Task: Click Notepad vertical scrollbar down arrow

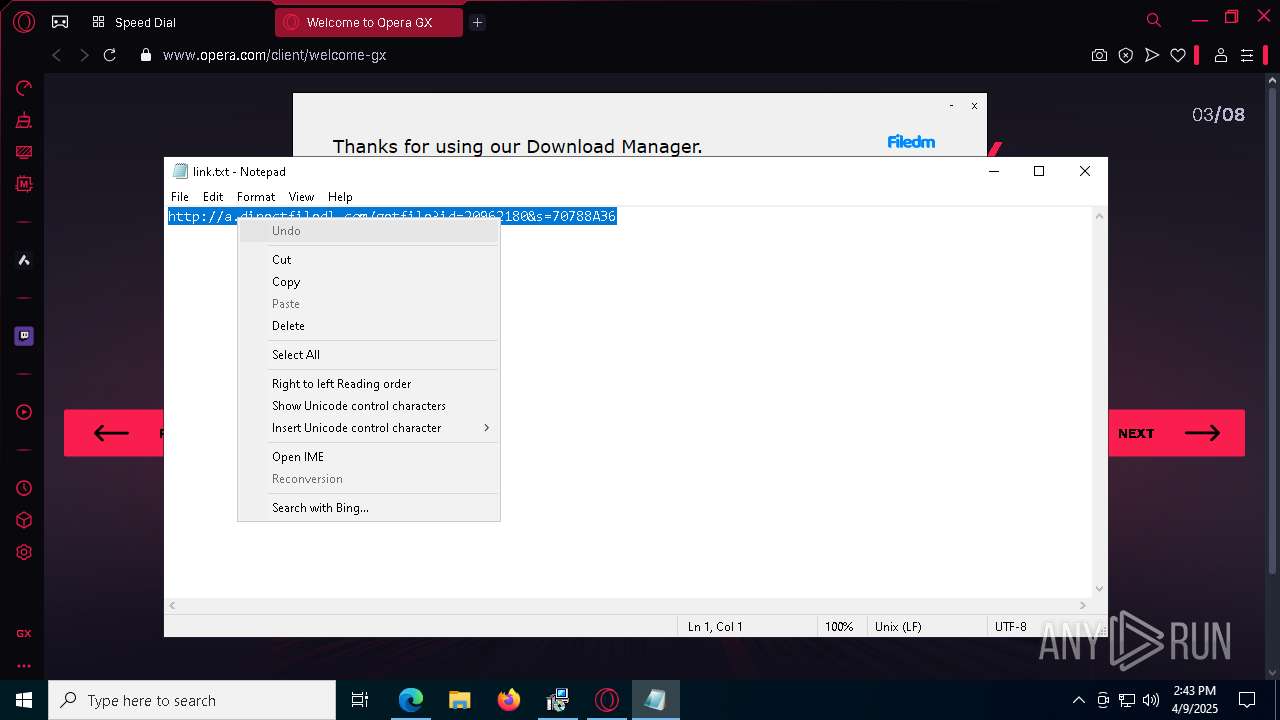Action: [x=1099, y=589]
